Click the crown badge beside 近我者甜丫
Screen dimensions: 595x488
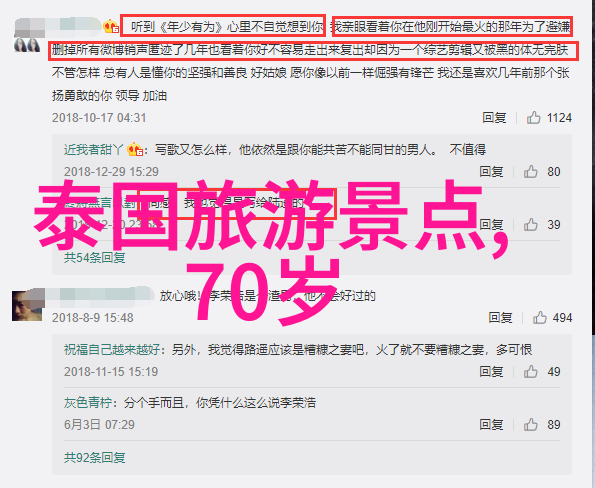point(135,149)
